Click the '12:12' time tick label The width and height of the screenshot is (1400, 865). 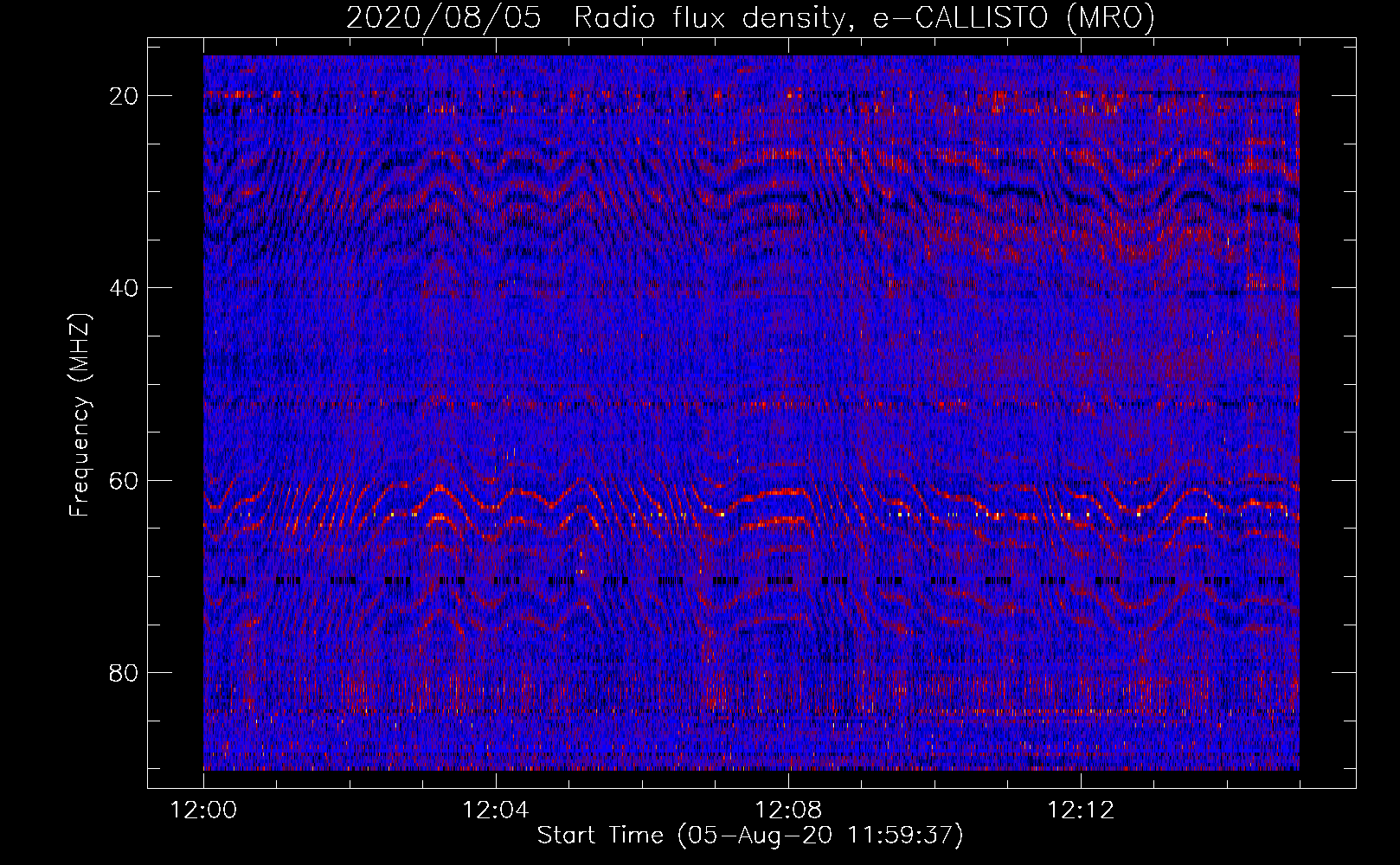click(x=1081, y=811)
